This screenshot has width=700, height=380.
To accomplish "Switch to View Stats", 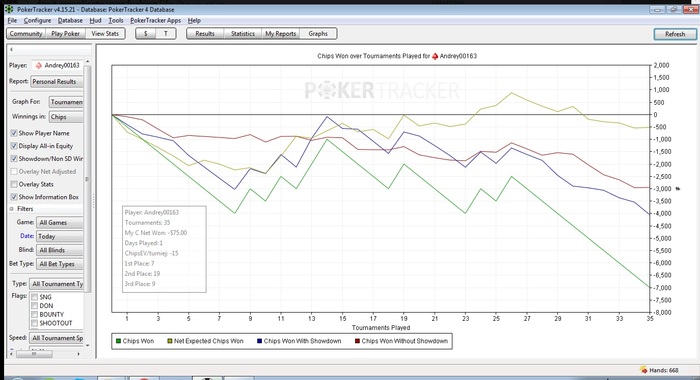I will pyautogui.click(x=105, y=33).
